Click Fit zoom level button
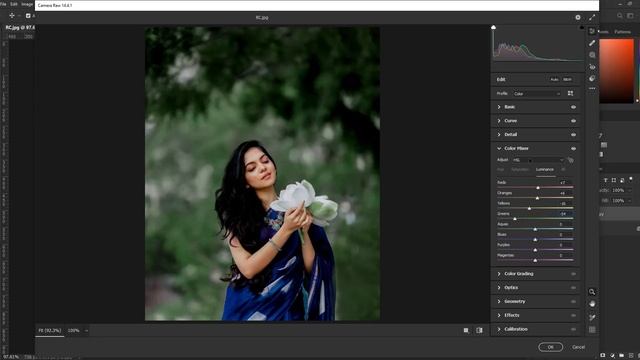The image size is (640, 360). pyautogui.click(x=49, y=331)
